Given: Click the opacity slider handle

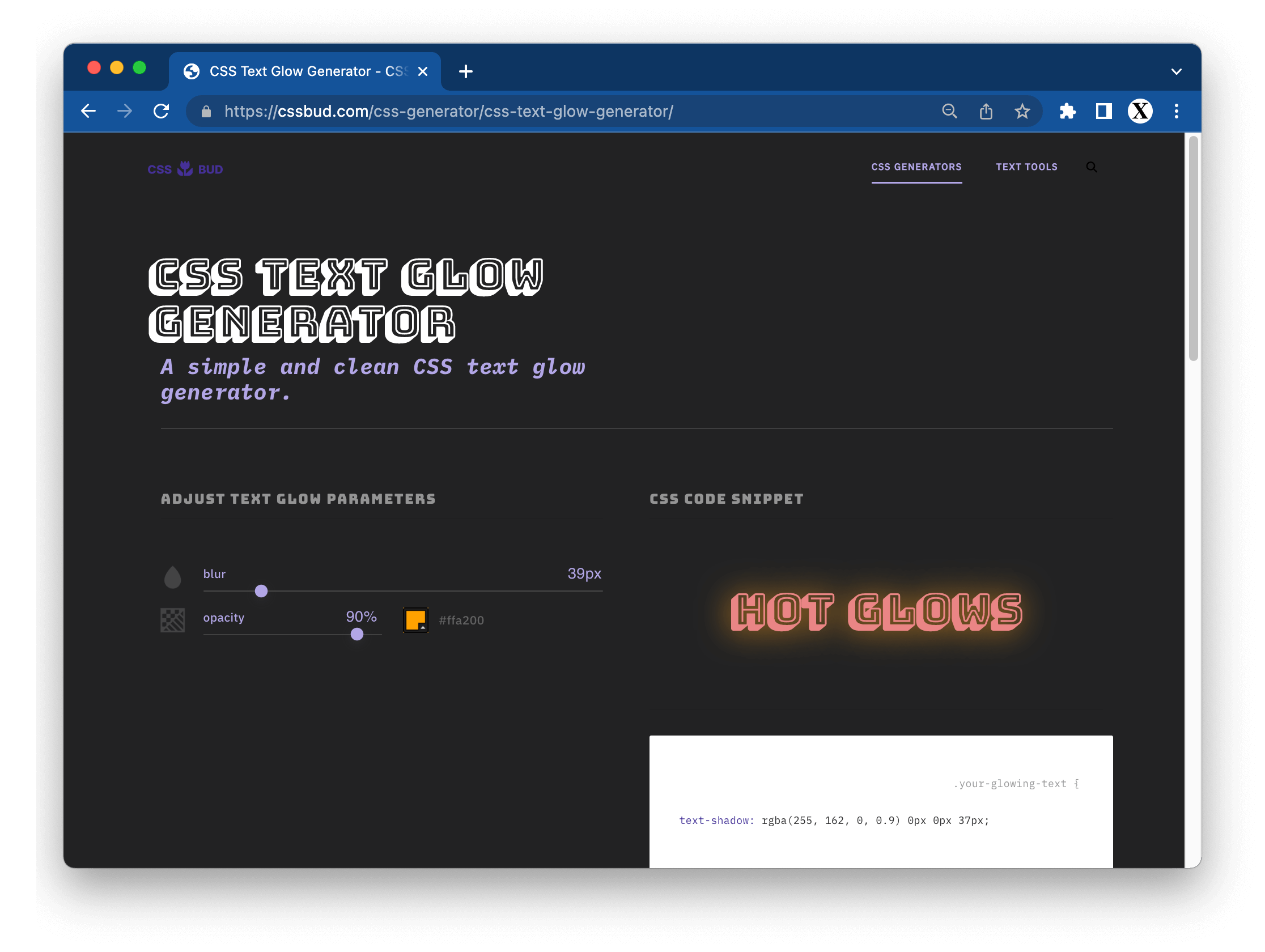Looking at the screenshot, I should click(357, 634).
